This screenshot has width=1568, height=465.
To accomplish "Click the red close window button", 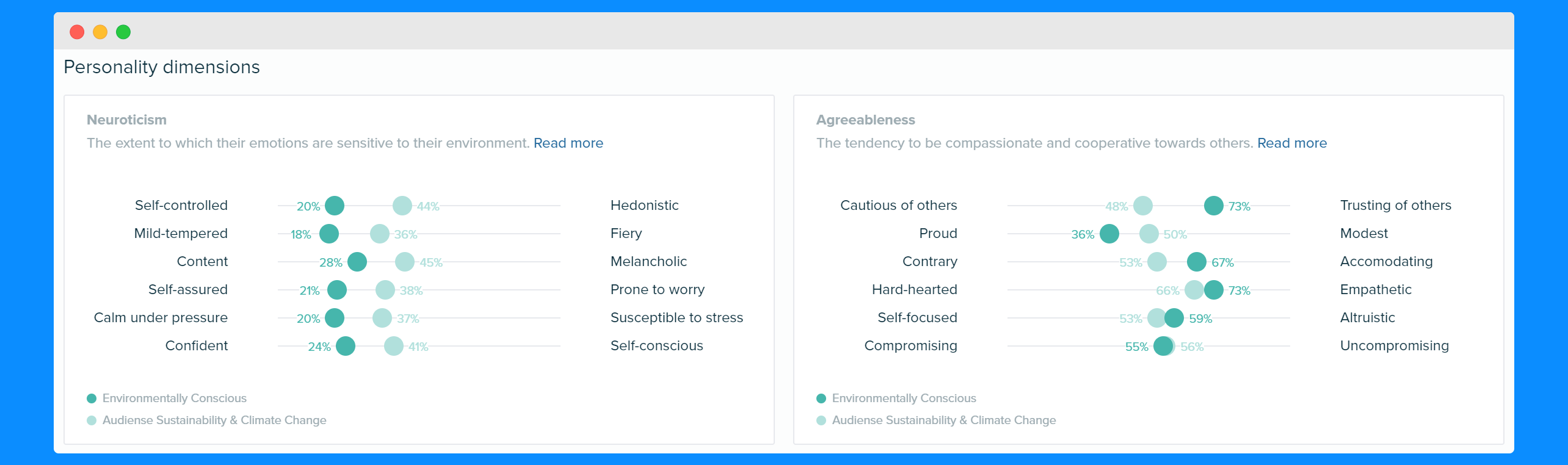I will tap(77, 32).
